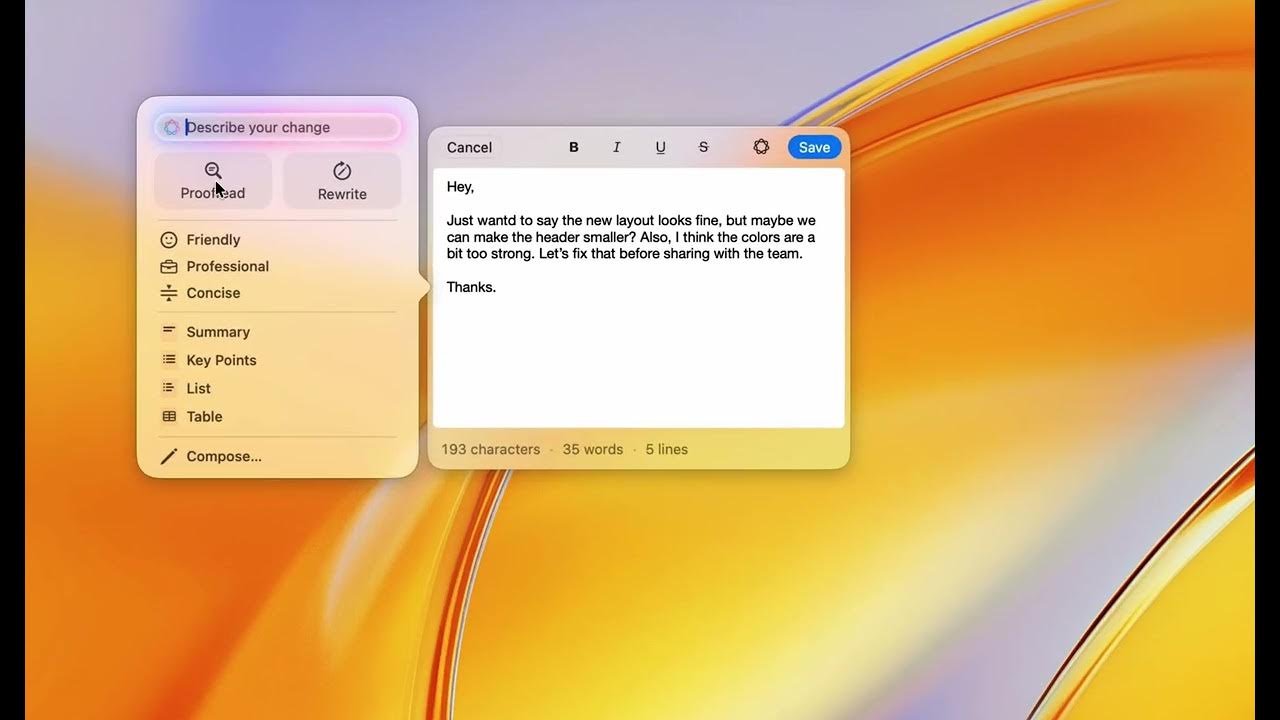1280x720 pixels.
Task: Cancel the text editing
Action: (x=469, y=147)
